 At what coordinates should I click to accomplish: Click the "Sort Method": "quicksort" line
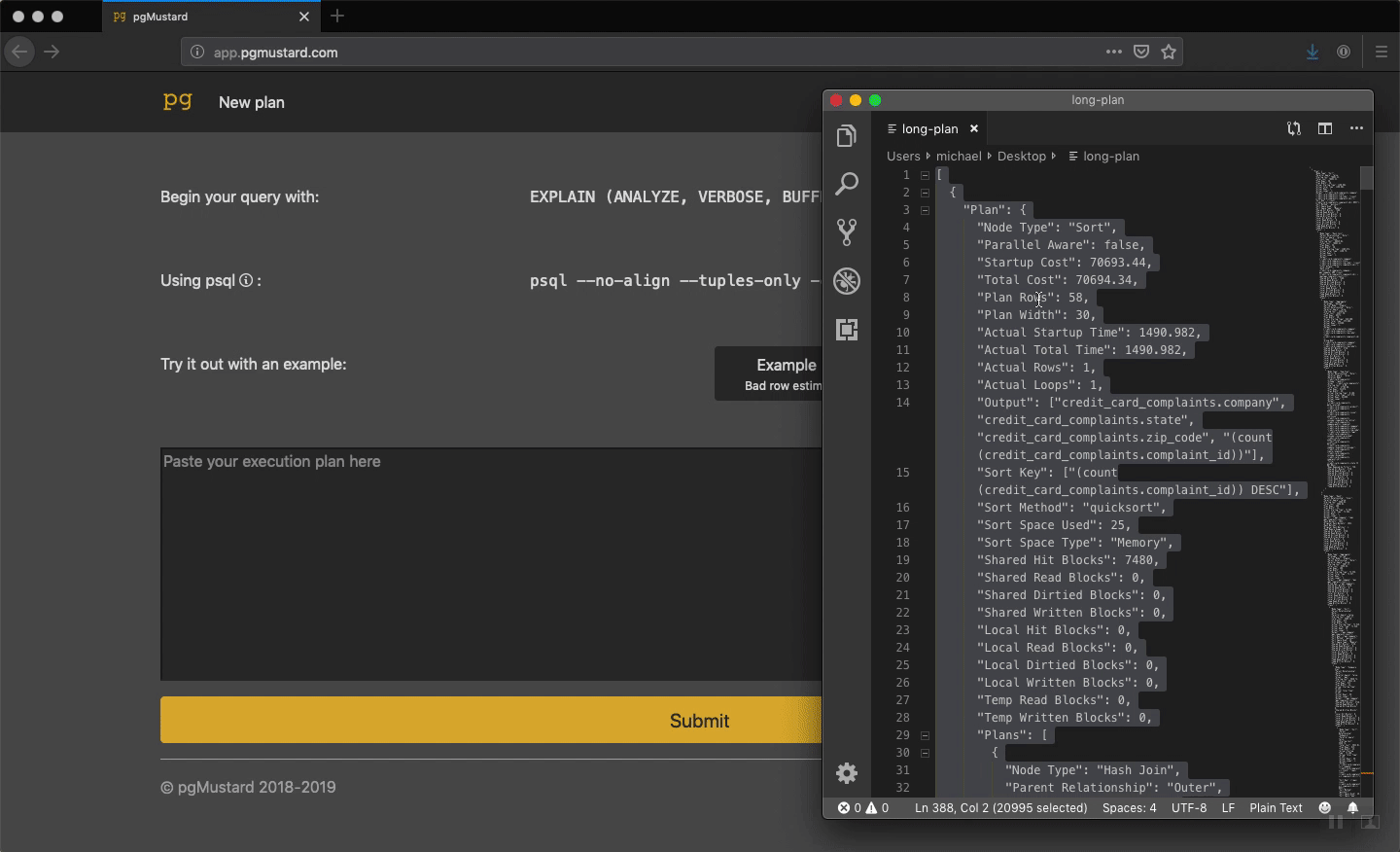1072,508
